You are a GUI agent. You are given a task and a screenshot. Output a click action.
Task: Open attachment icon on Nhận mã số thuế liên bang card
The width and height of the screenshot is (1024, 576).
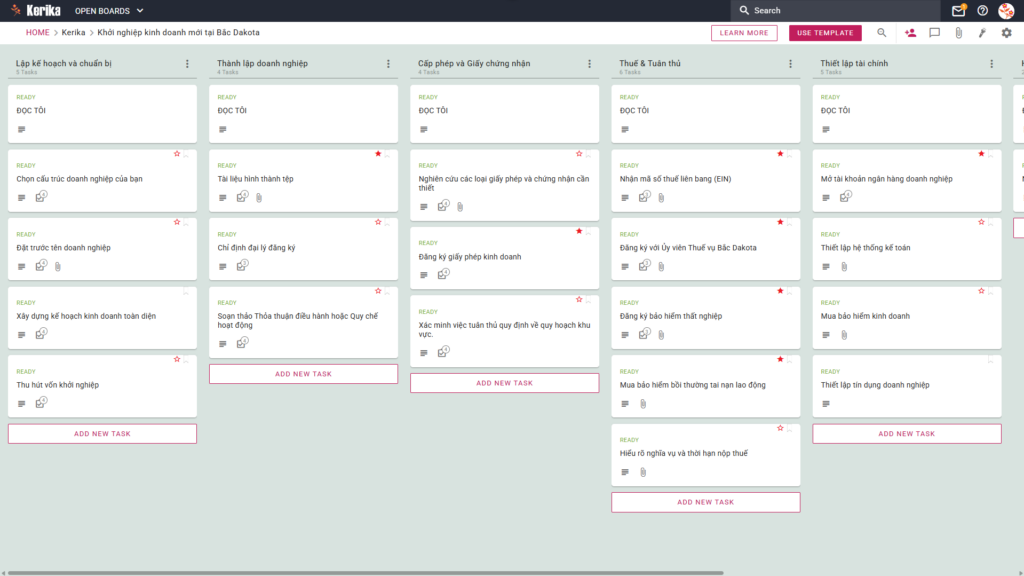click(662, 197)
